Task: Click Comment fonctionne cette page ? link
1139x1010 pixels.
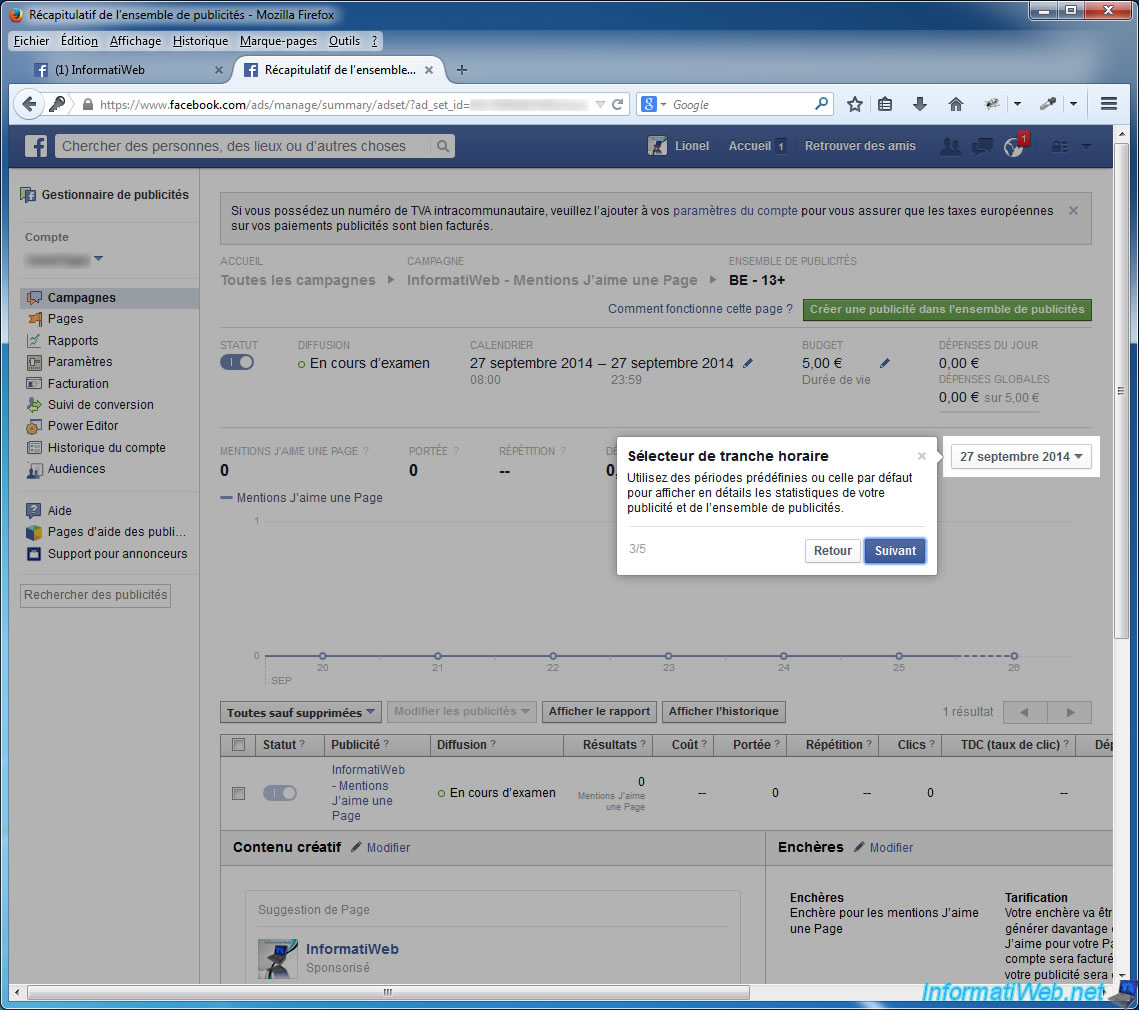Action: 700,309
